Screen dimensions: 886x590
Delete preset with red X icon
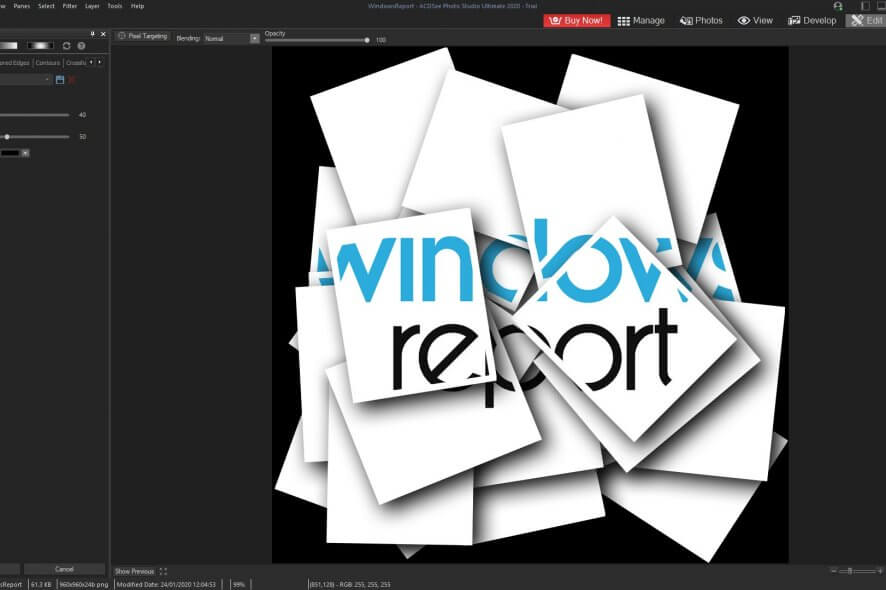(72, 80)
